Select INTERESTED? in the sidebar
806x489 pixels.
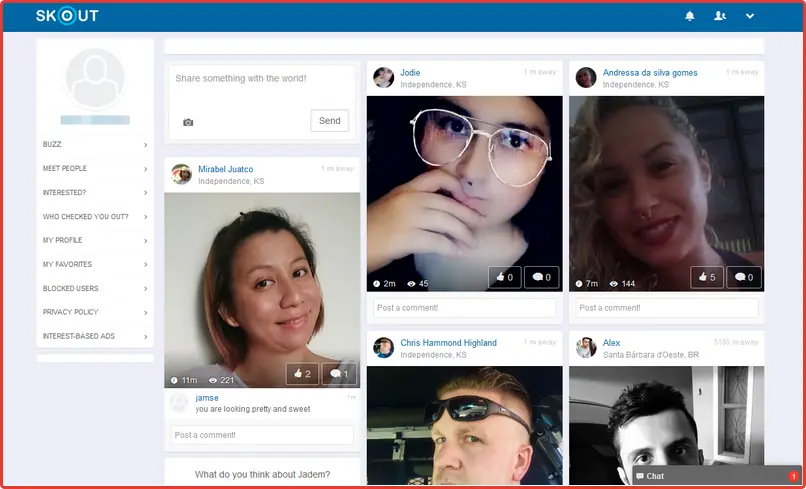pyautogui.click(x=95, y=192)
